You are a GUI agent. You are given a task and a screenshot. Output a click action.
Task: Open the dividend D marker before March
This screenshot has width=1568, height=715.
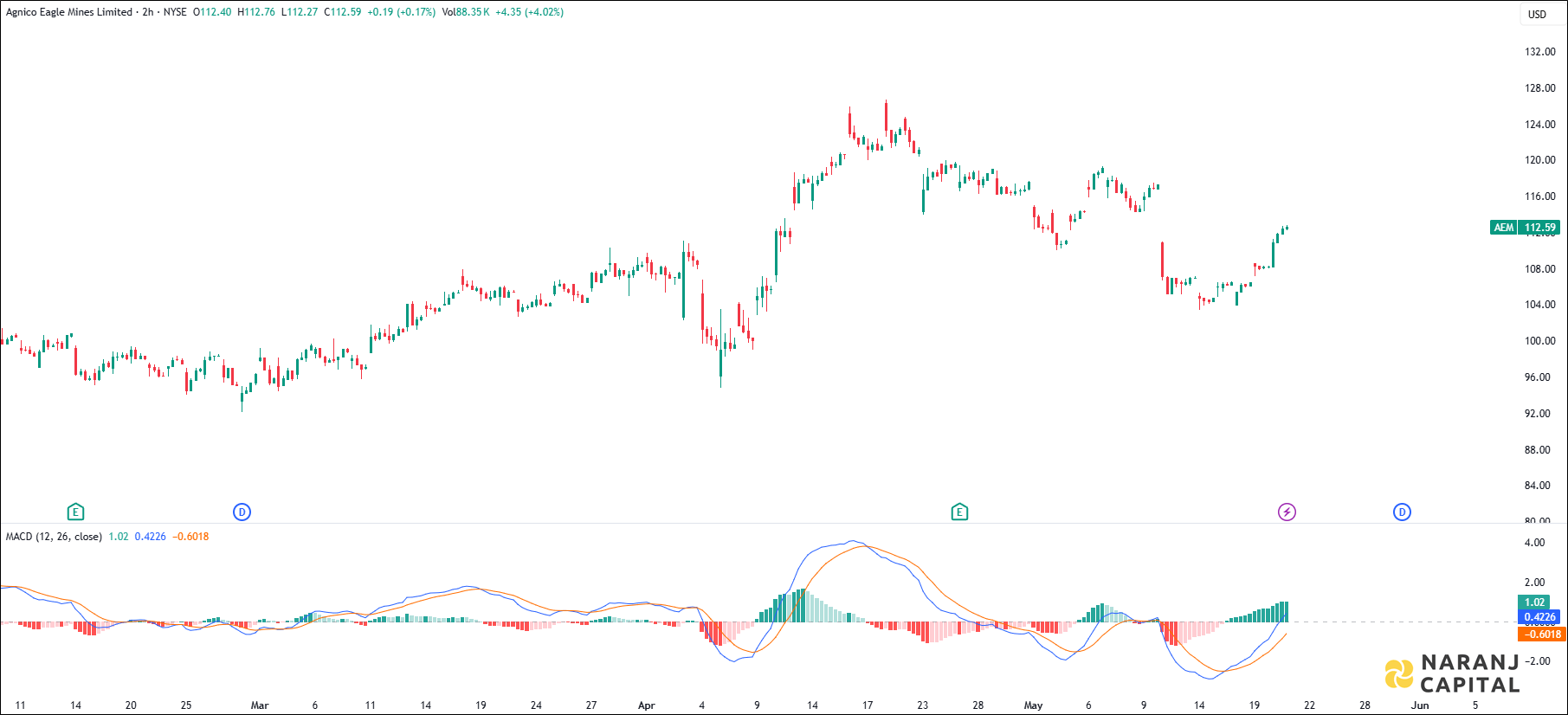tap(242, 512)
